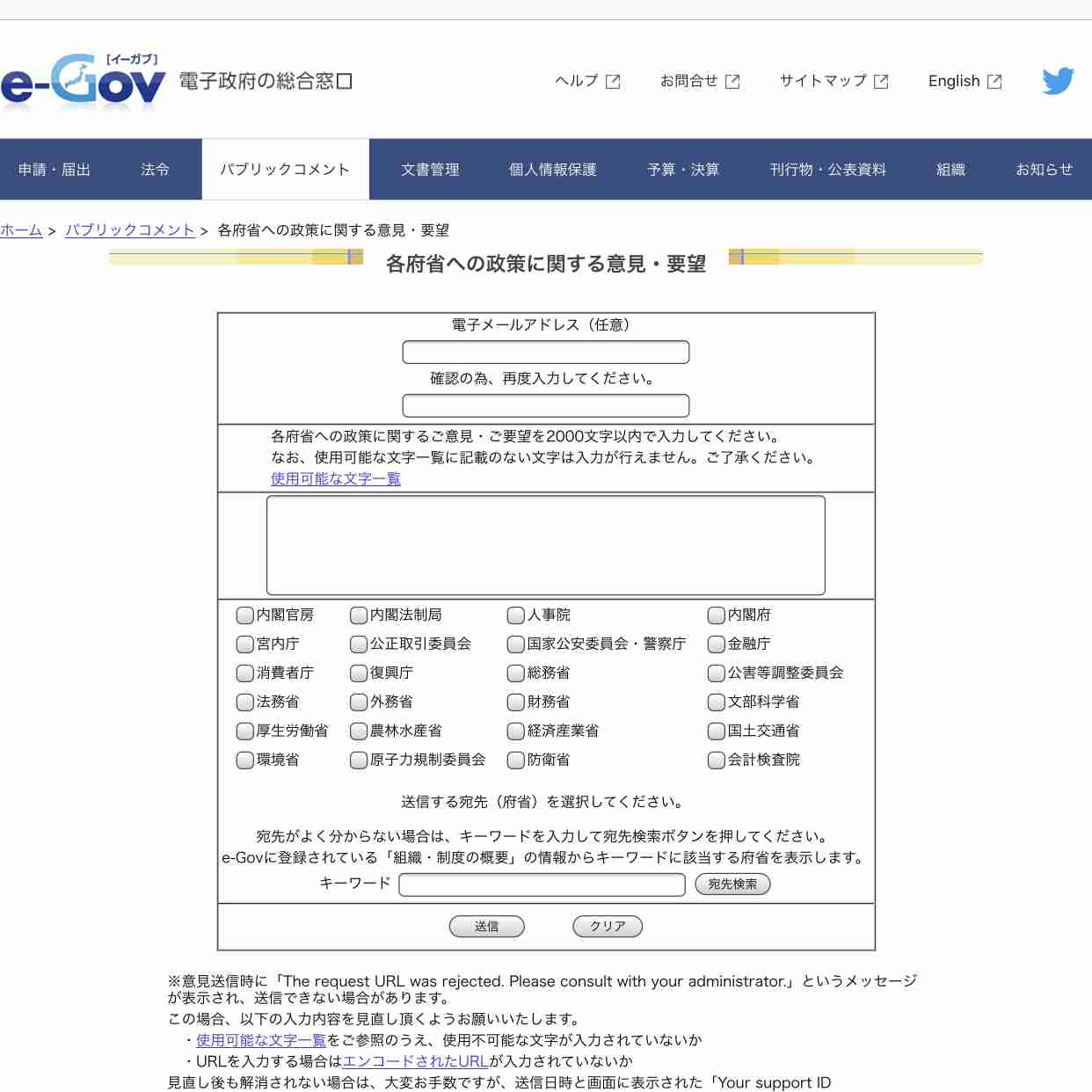The width and height of the screenshot is (1092, 1092).
Task: Check the 外務省 checkbox
Action: point(359,703)
